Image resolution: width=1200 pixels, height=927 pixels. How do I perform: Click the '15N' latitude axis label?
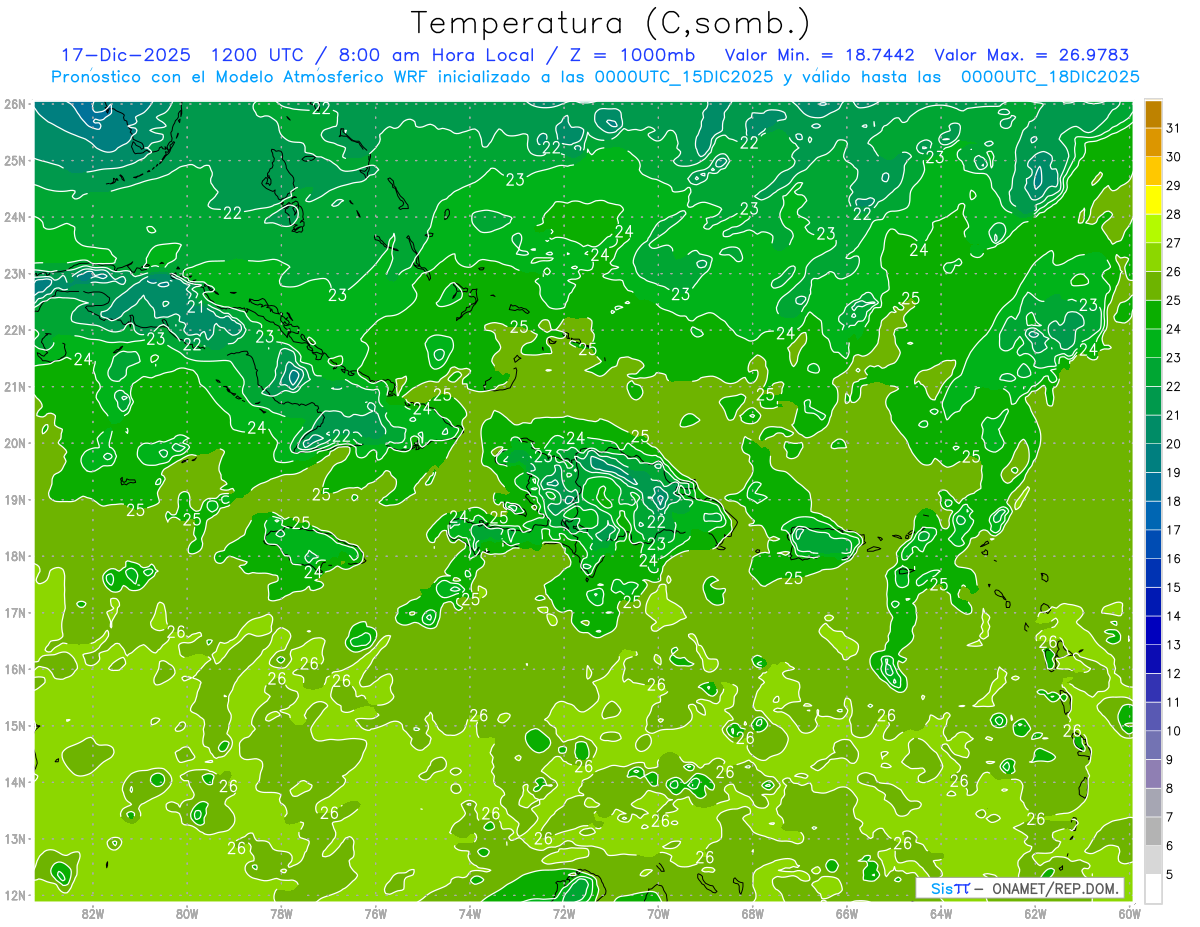click(x=14, y=726)
